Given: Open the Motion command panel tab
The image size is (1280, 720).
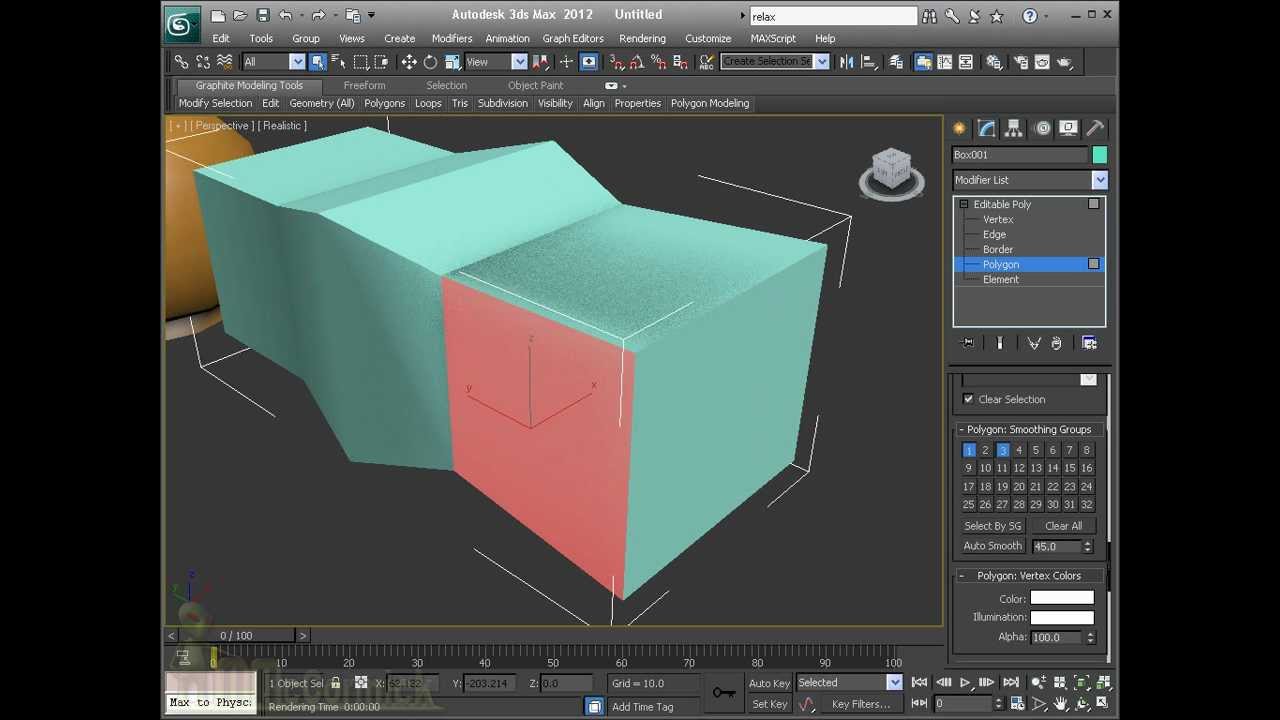Looking at the screenshot, I should coord(1042,128).
